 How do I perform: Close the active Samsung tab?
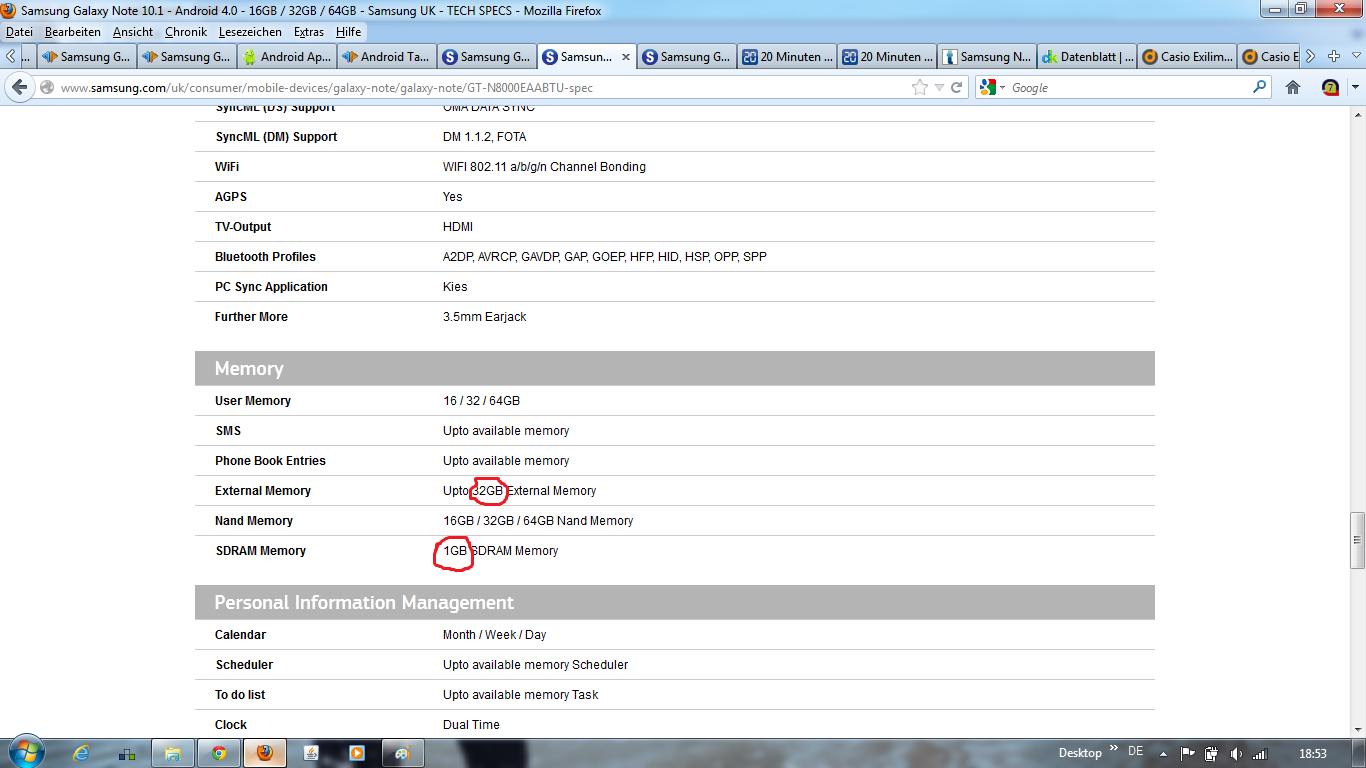(x=626, y=57)
